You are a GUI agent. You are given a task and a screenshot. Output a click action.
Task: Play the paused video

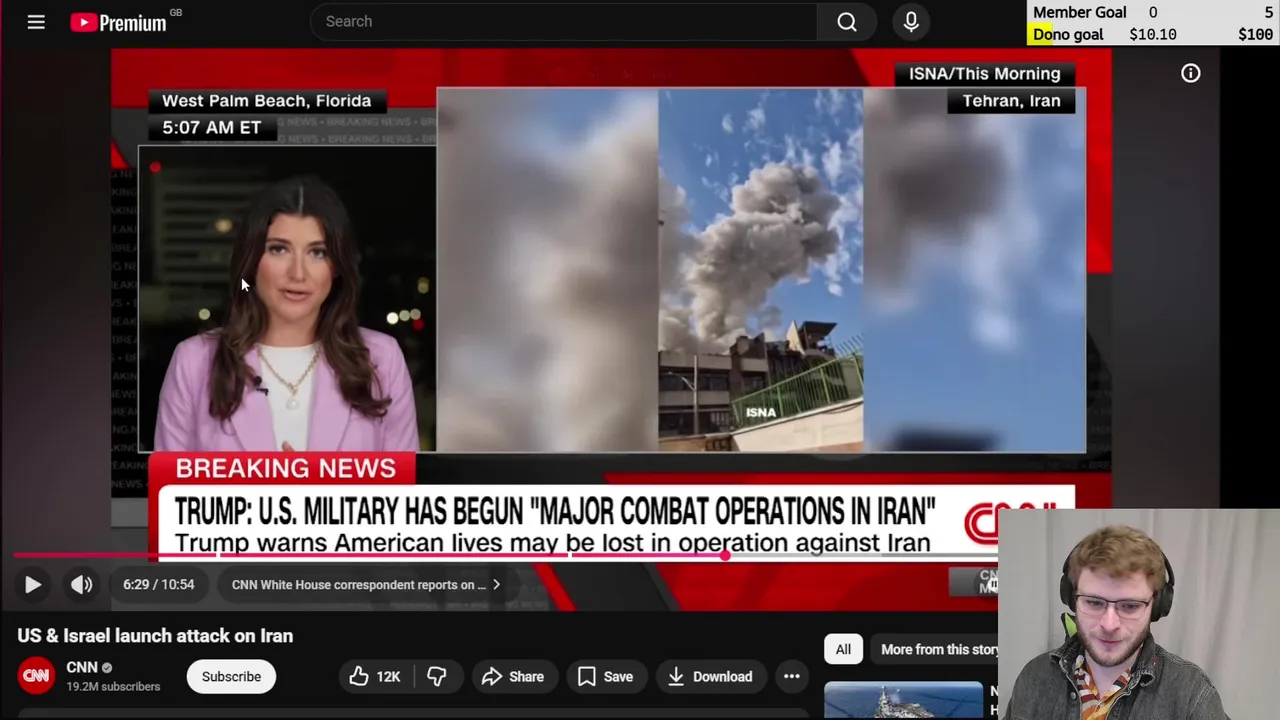point(32,585)
